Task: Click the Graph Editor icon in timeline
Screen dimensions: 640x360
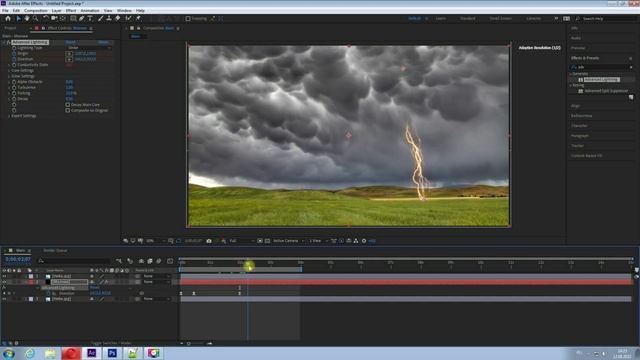Action: [170, 261]
